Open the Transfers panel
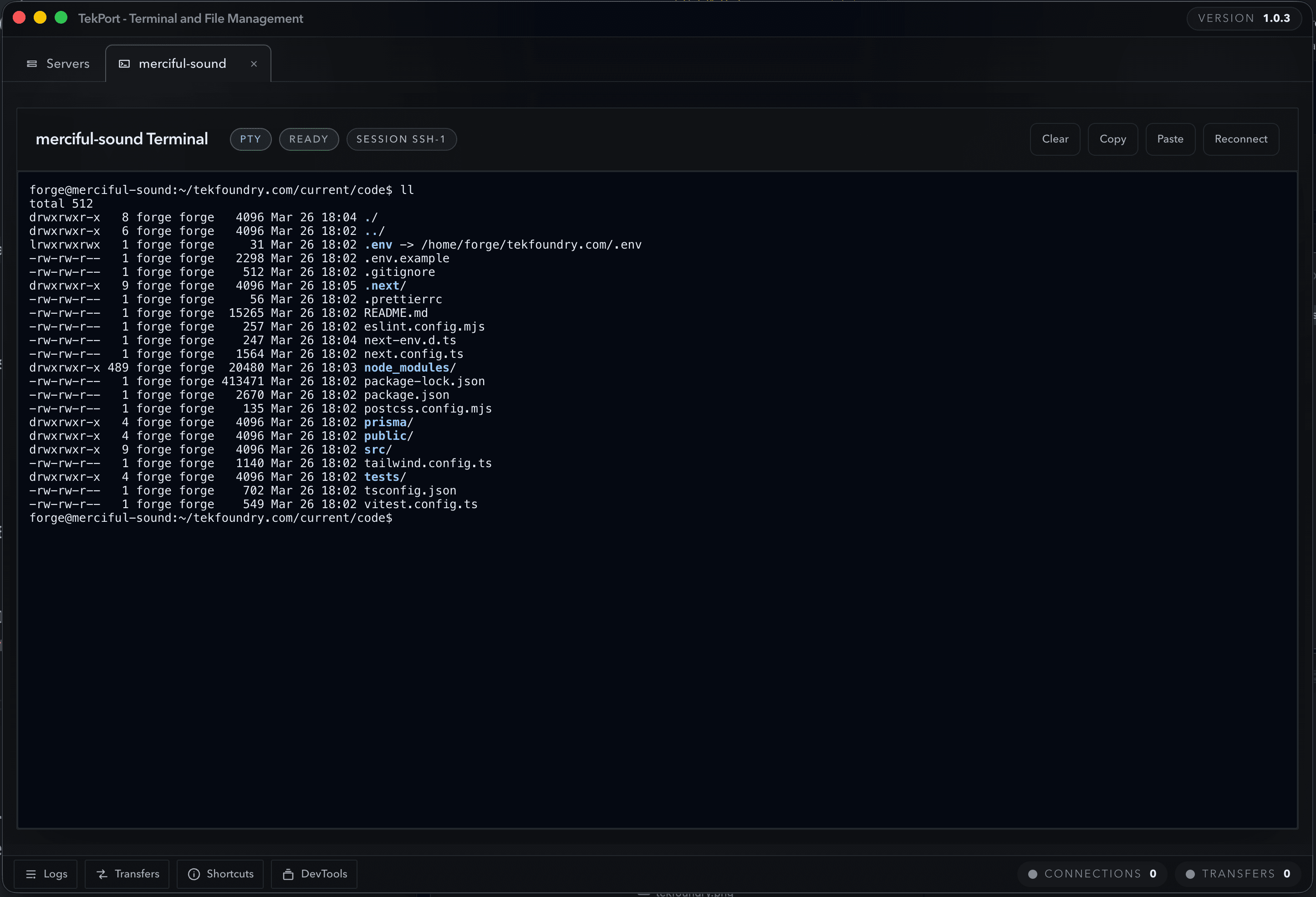1316x897 pixels. coord(127,874)
